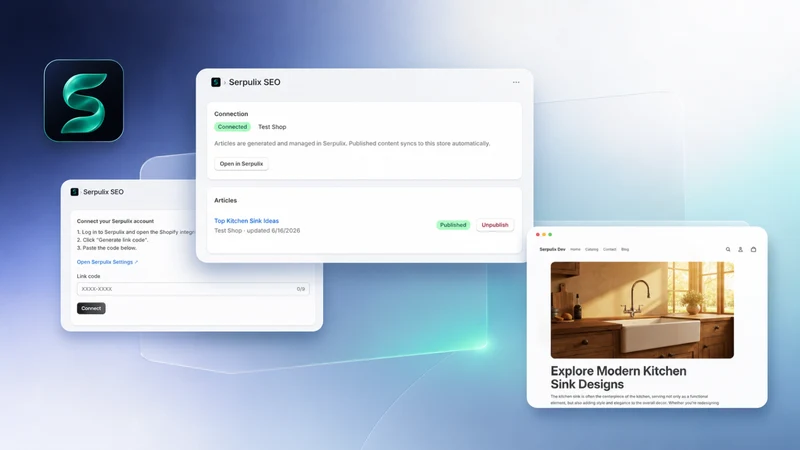Click the Serpulix Dev store name
Screen dimensions: 800x450
[x=553, y=249]
